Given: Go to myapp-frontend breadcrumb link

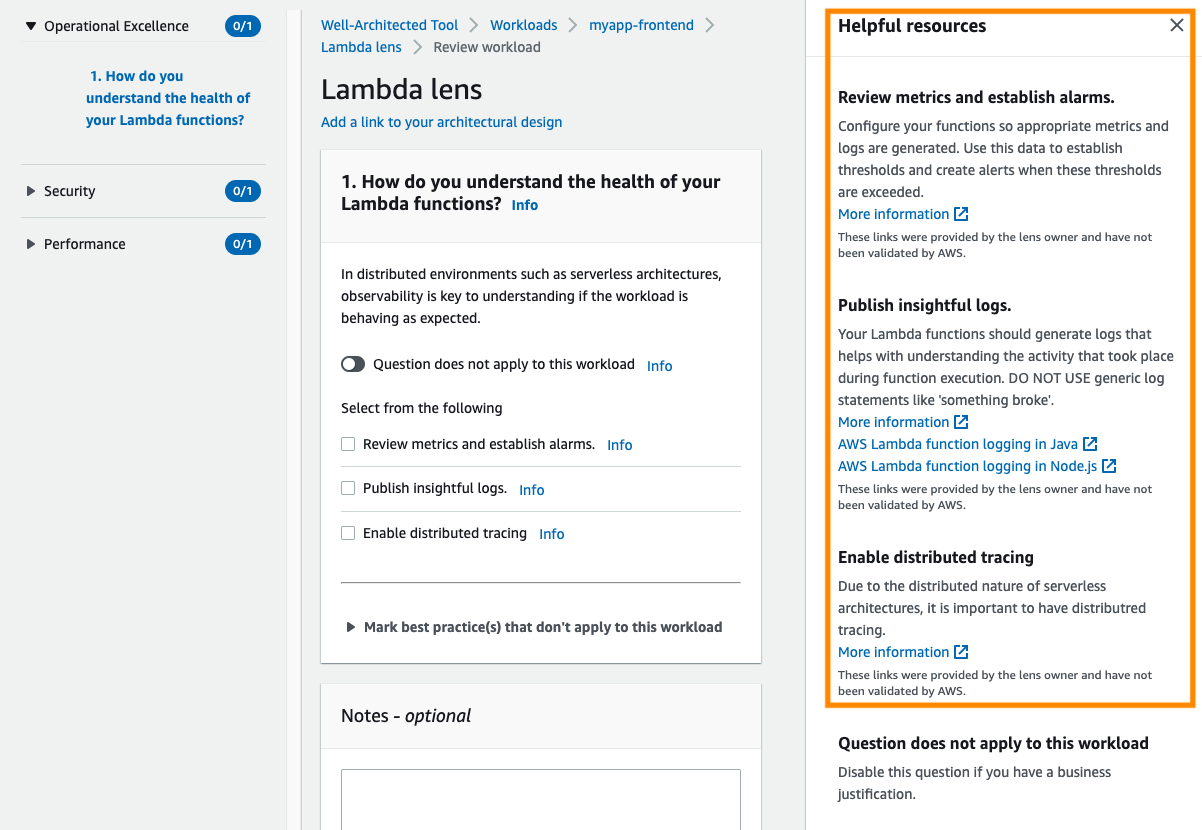Looking at the screenshot, I should click(x=641, y=24).
